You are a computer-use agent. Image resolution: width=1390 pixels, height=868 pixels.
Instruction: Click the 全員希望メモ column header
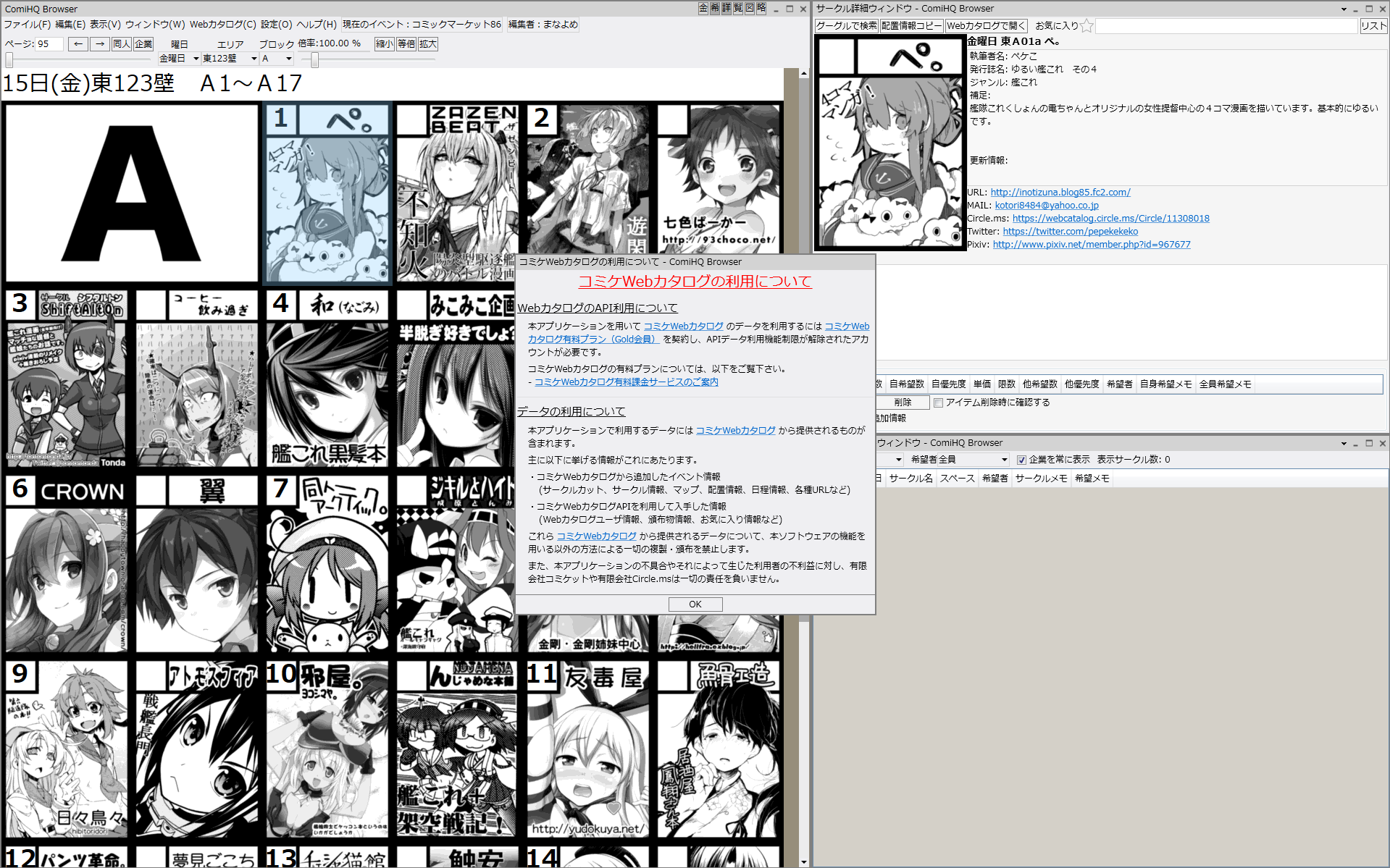coord(1225,384)
